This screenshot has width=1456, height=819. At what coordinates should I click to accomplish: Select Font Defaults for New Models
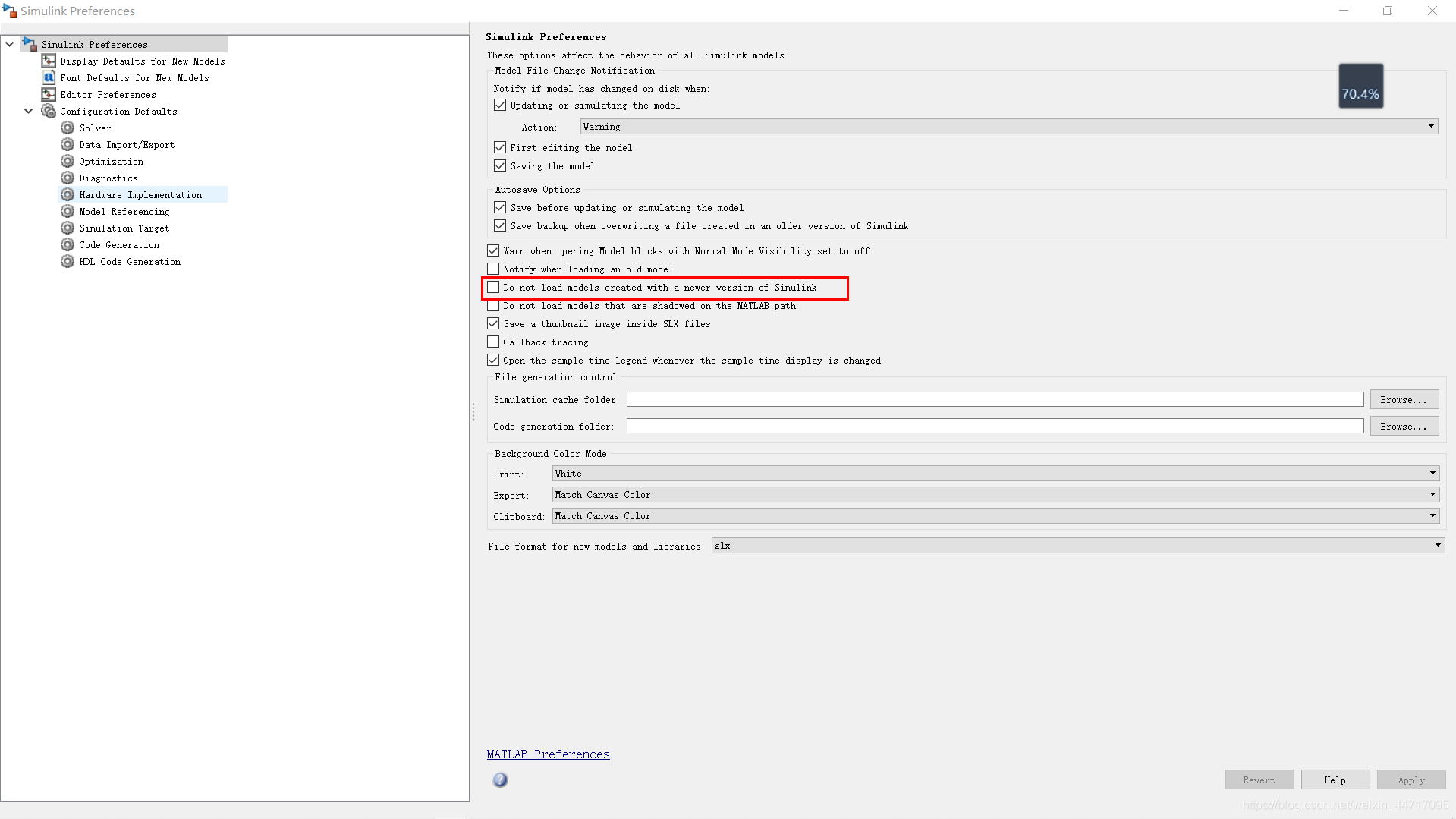[x=134, y=78]
